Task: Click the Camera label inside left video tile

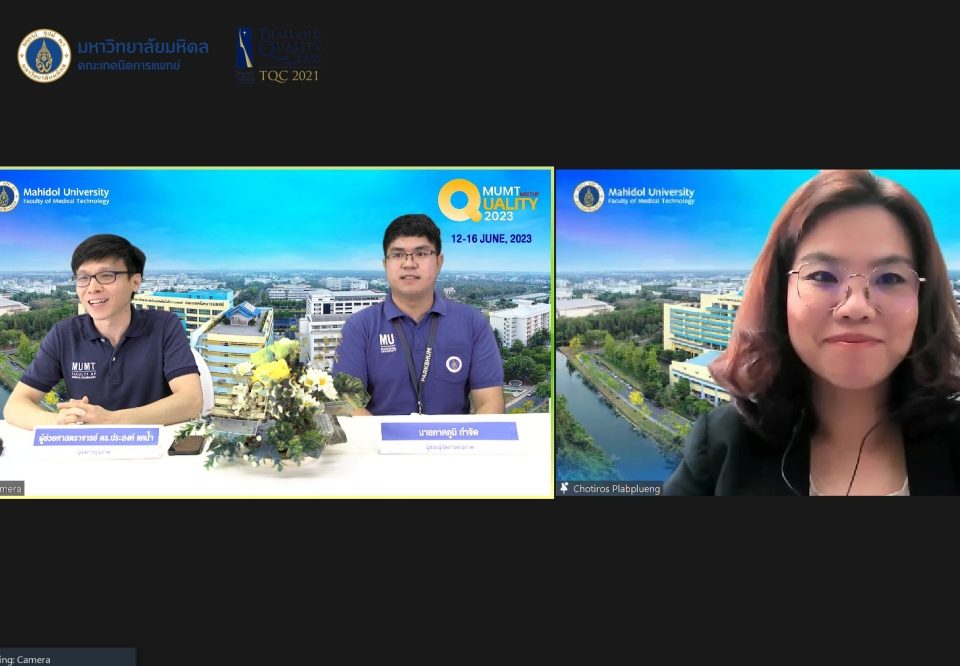Action: point(11,489)
